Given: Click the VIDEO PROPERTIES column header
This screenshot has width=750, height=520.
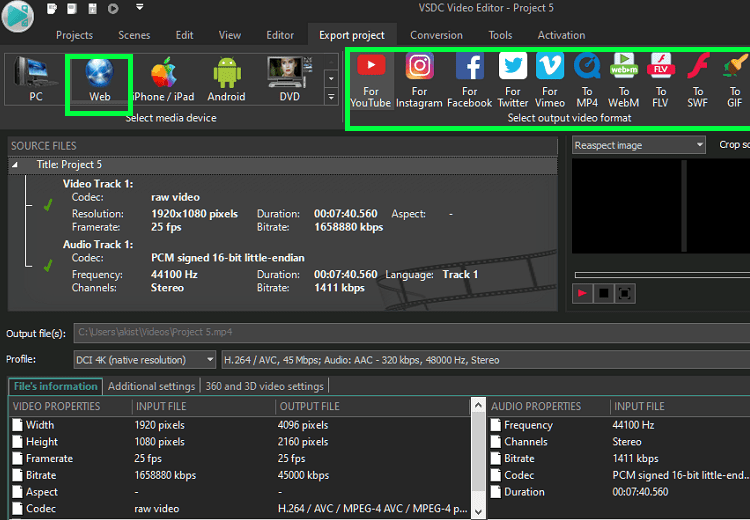Looking at the screenshot, I should click(70, 406).
